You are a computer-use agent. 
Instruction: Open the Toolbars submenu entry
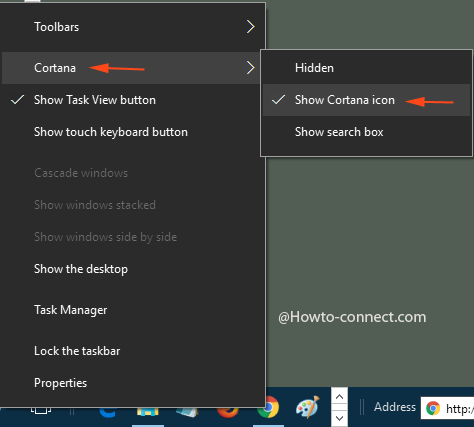point(133,27)
